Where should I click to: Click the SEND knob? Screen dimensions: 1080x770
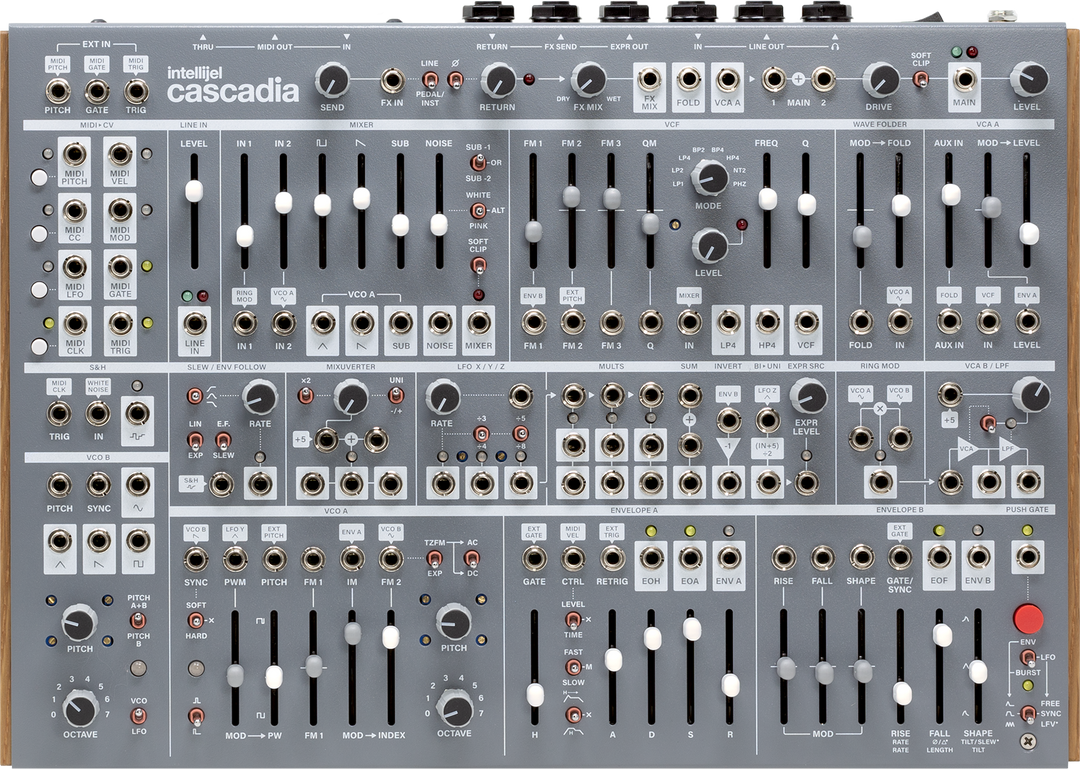pyautogui.click(x=332, y=79)
